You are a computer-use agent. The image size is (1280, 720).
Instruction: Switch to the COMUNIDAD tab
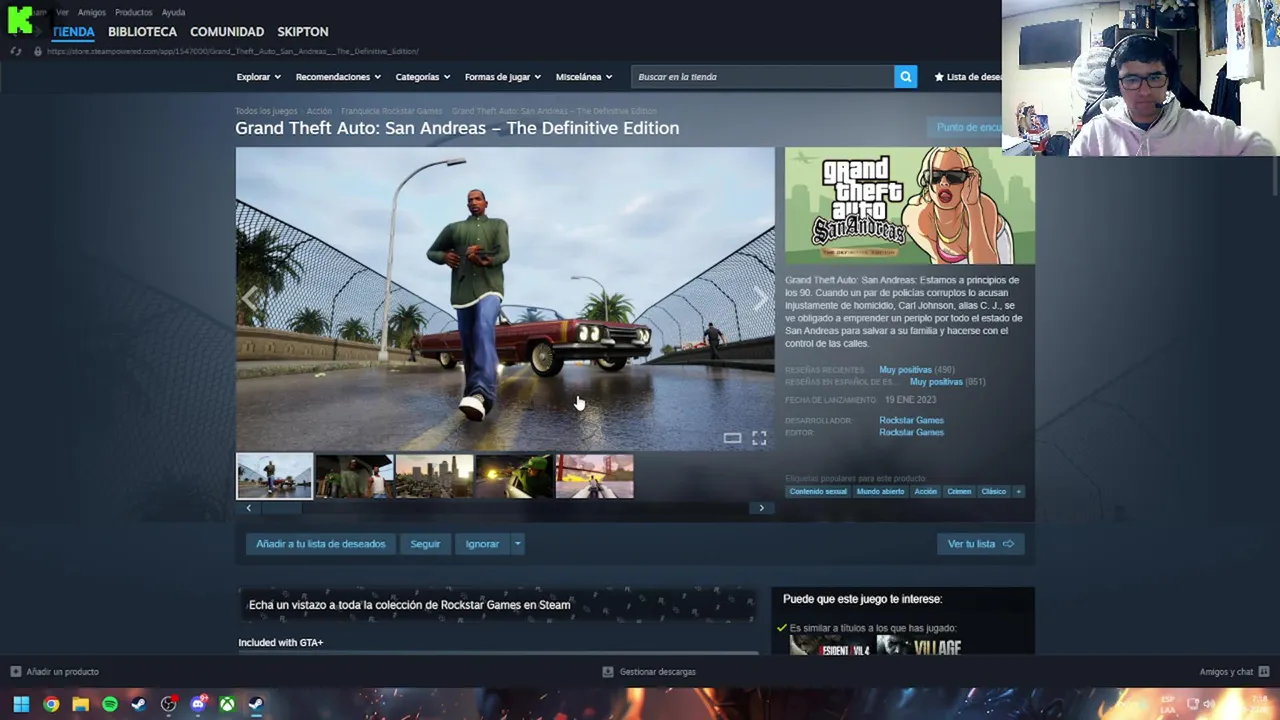227,32
